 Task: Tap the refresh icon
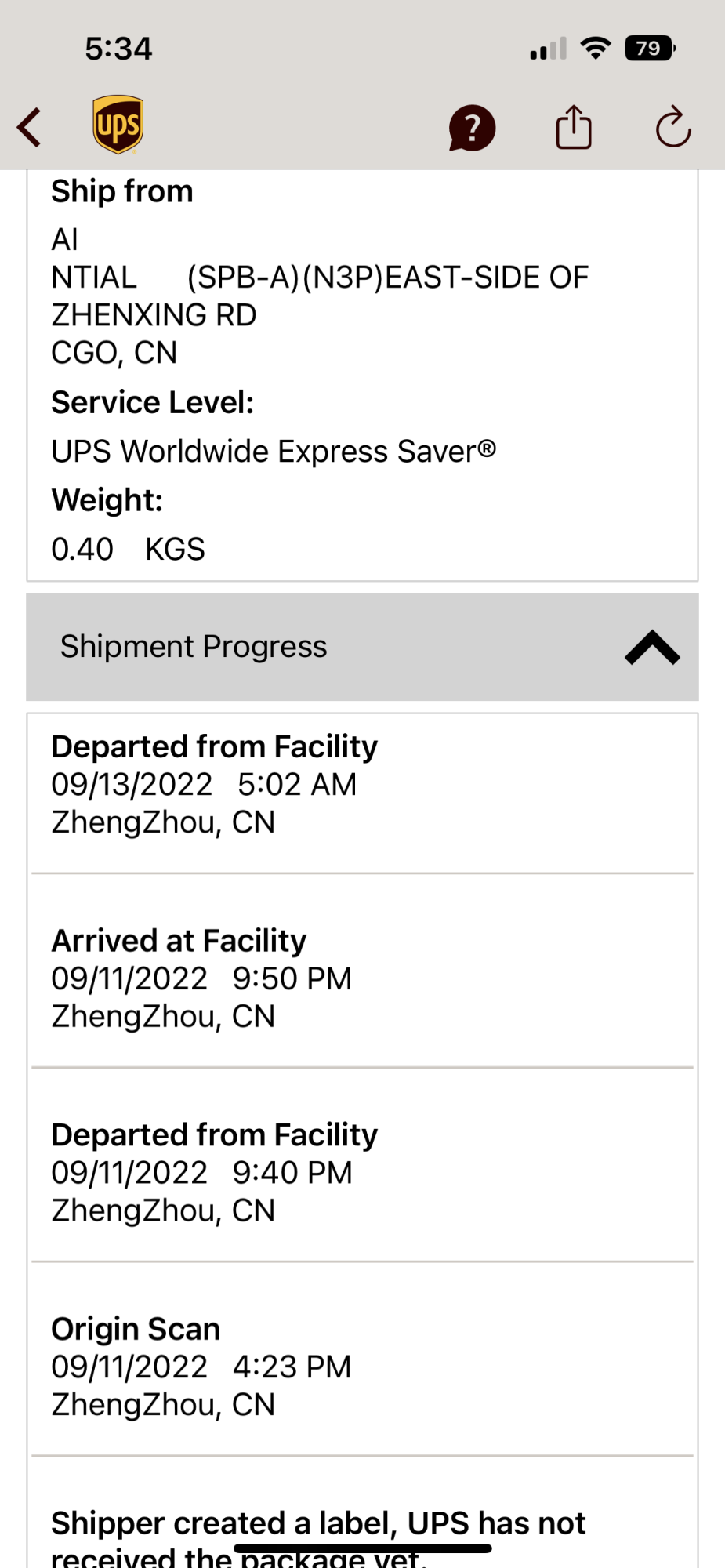(x=673, y=128)
